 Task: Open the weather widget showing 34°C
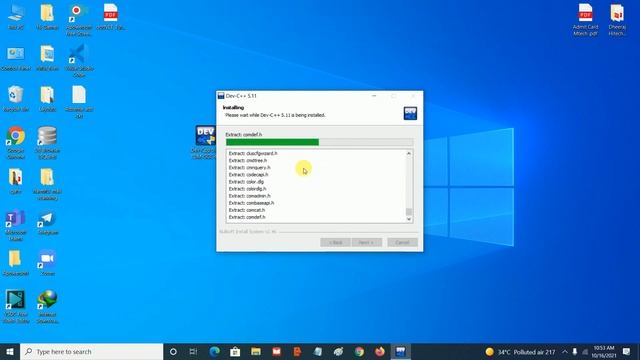coord(520,351)
